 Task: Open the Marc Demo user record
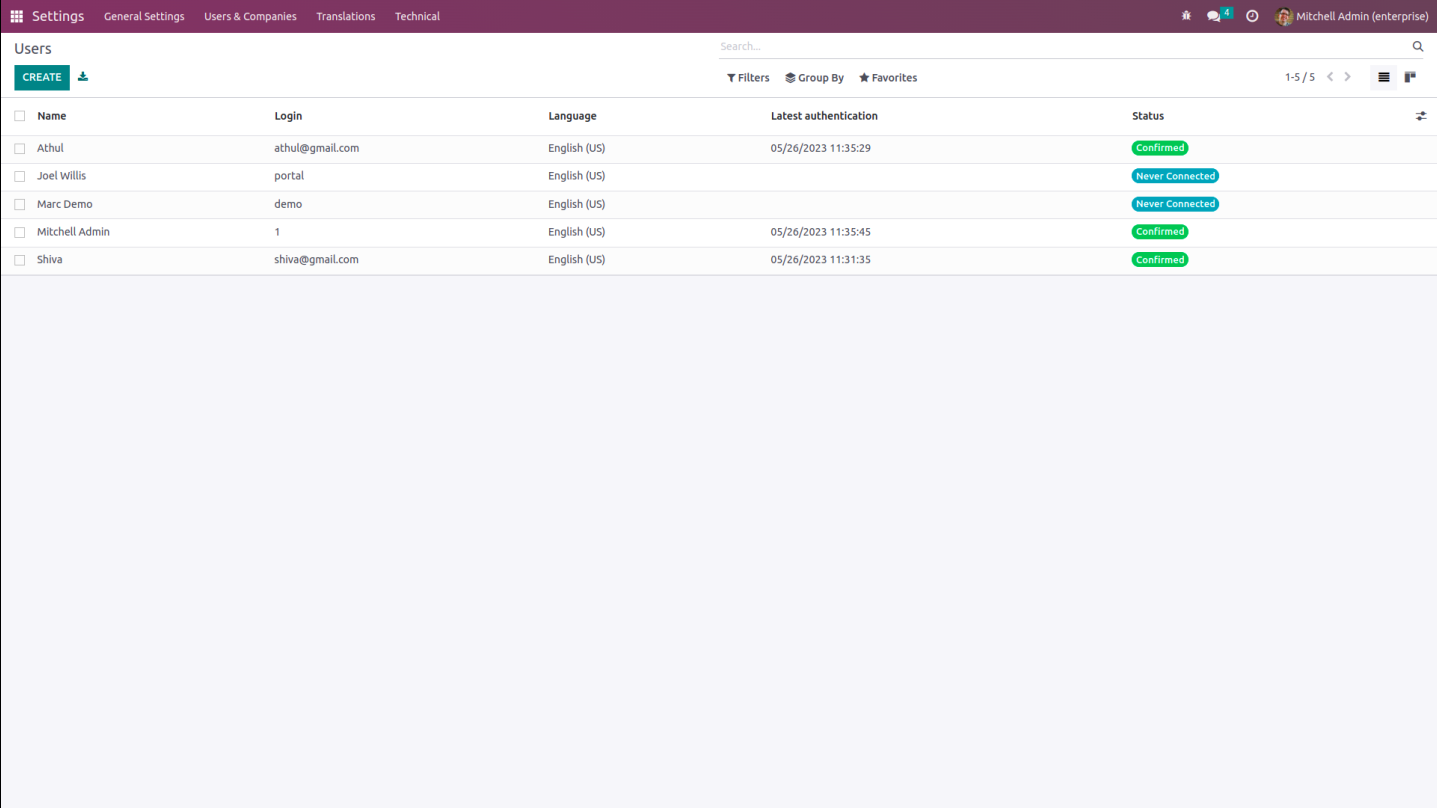pos(64,204)
